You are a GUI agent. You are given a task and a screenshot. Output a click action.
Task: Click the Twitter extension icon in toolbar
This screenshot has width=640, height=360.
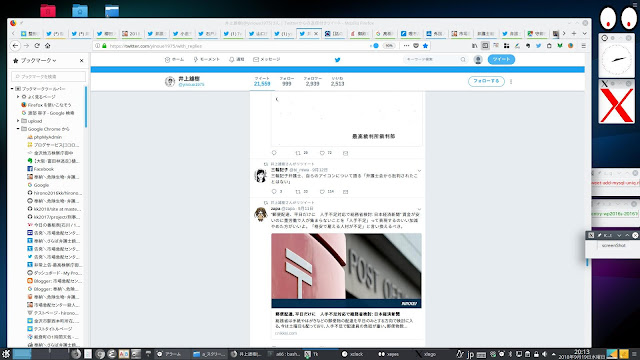coord(538,46)
